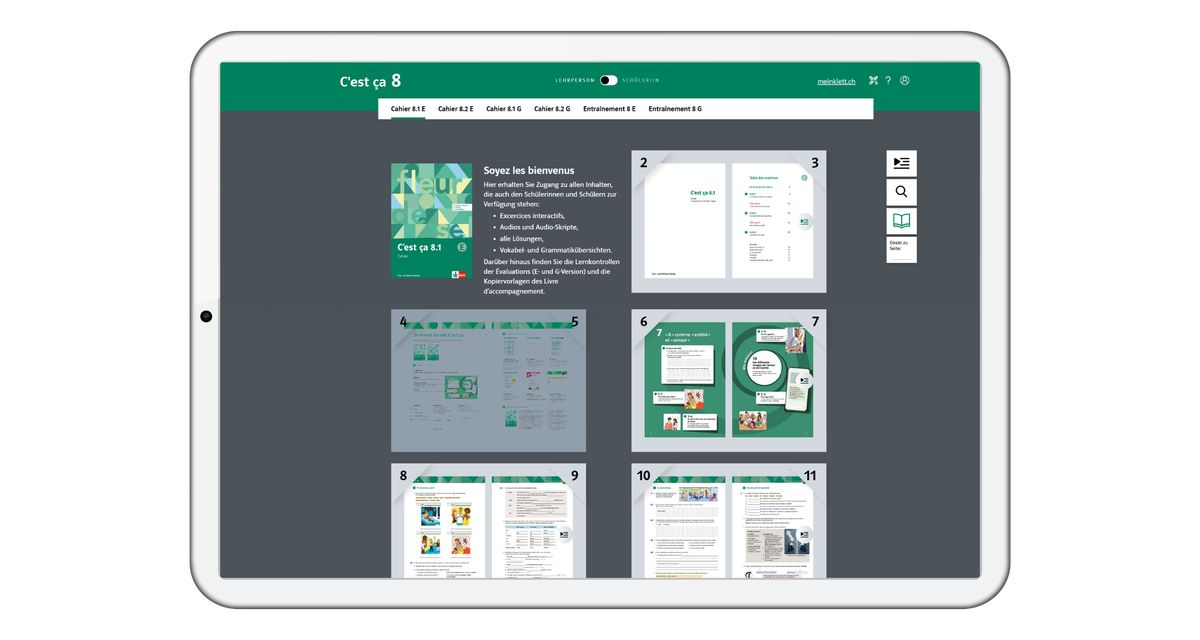The image size is (1200, 640).
Task: Open media list icon on page 11
Action: (804, 535)
